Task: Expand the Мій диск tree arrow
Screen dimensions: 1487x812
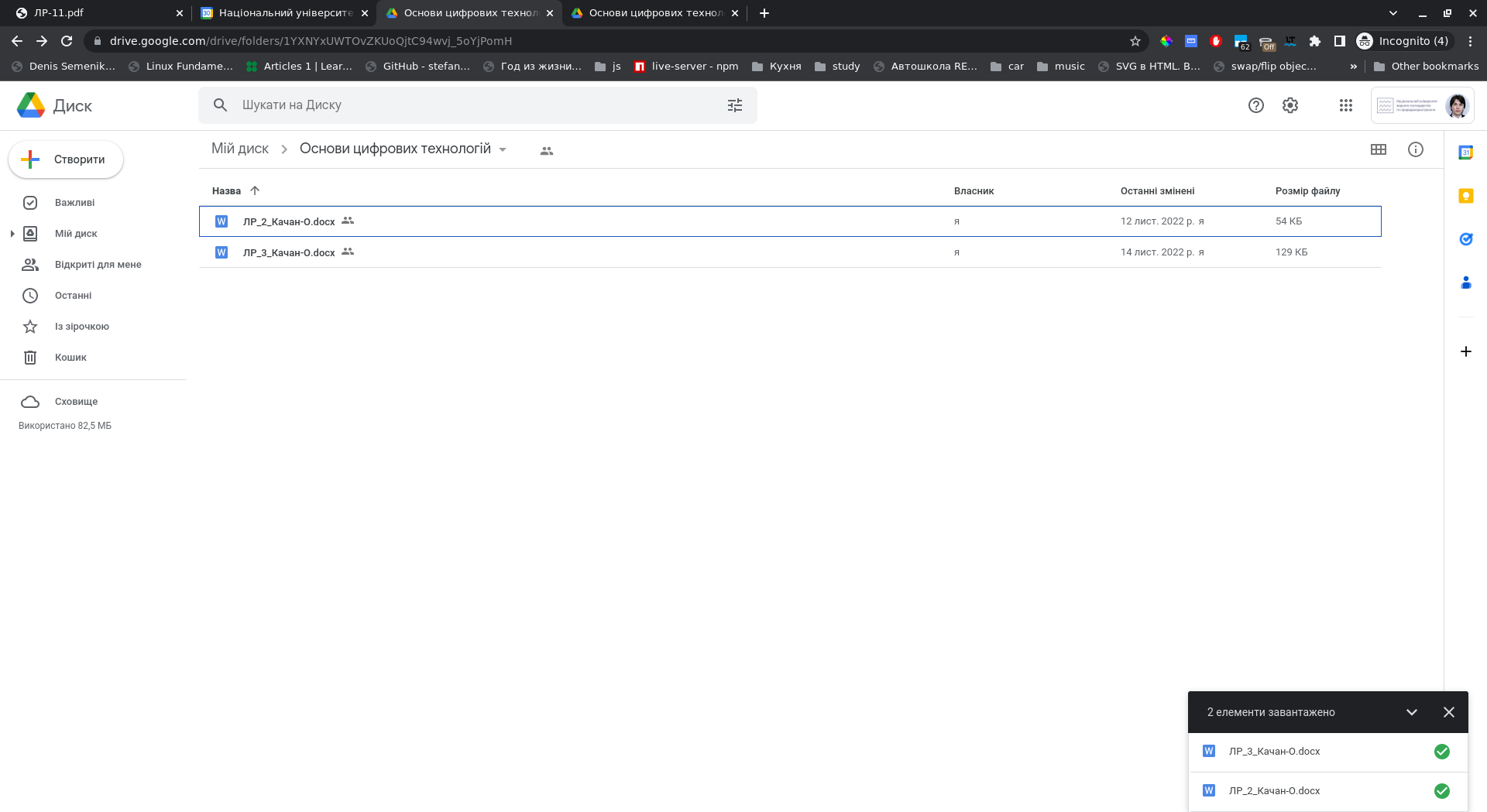Action: [x=12, y=234]
